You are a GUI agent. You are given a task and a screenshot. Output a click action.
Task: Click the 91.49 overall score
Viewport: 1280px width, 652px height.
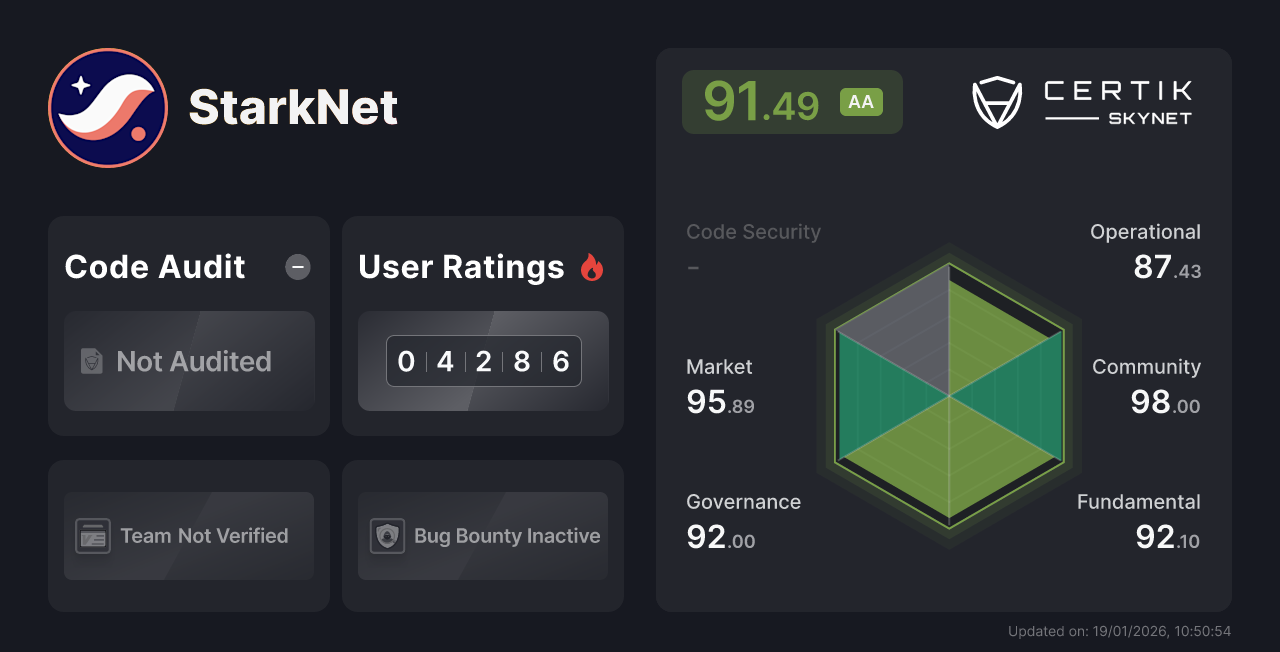point(762,100)
